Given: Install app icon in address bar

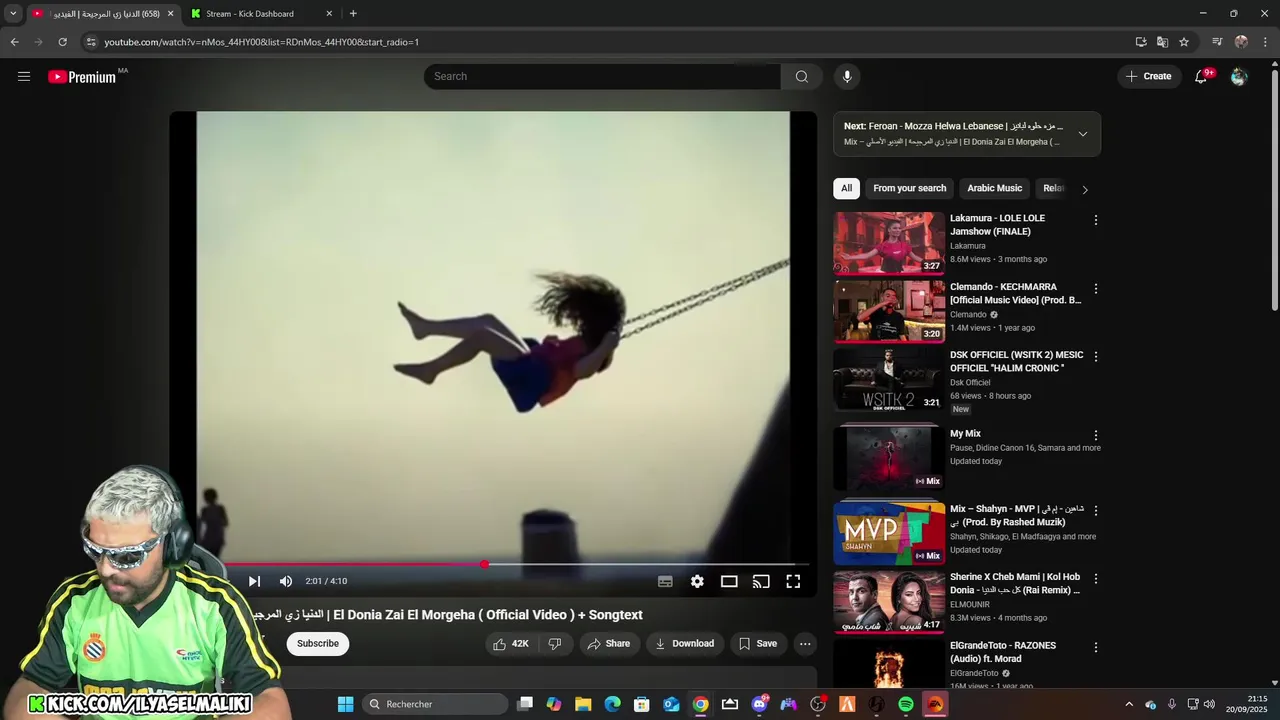Looking at the screenshot, I should click(x=1141, y=42).
